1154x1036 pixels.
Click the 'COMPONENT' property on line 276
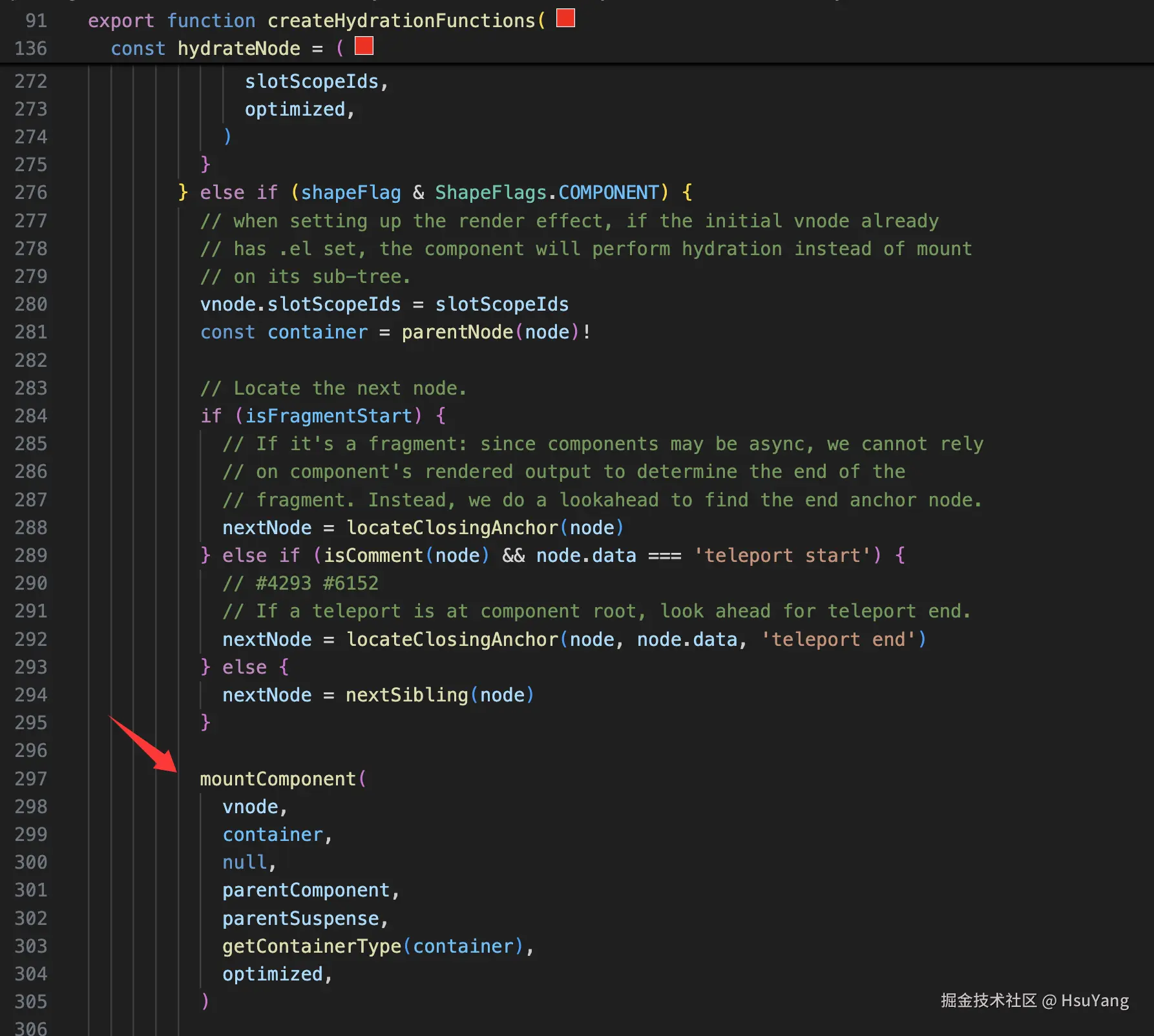(609, 192)
